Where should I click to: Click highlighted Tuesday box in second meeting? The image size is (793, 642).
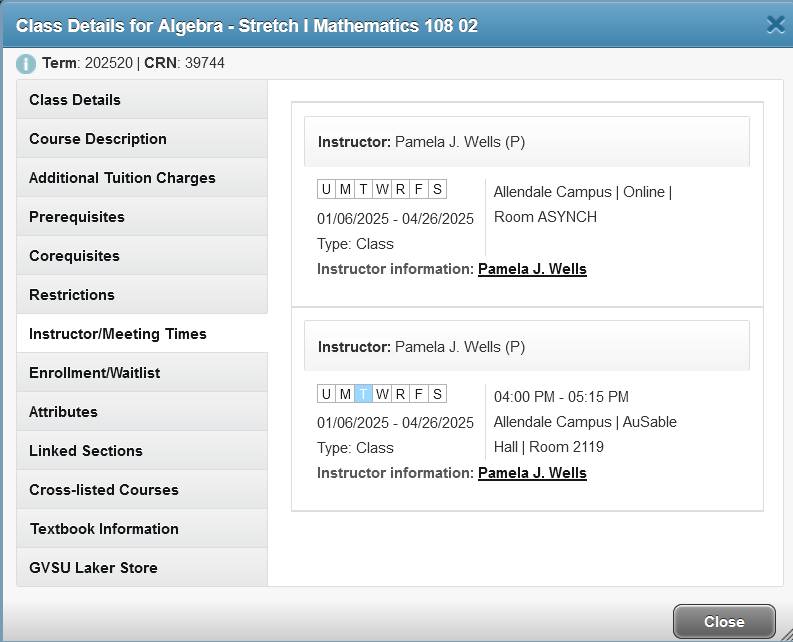click(x=364, y=394)
